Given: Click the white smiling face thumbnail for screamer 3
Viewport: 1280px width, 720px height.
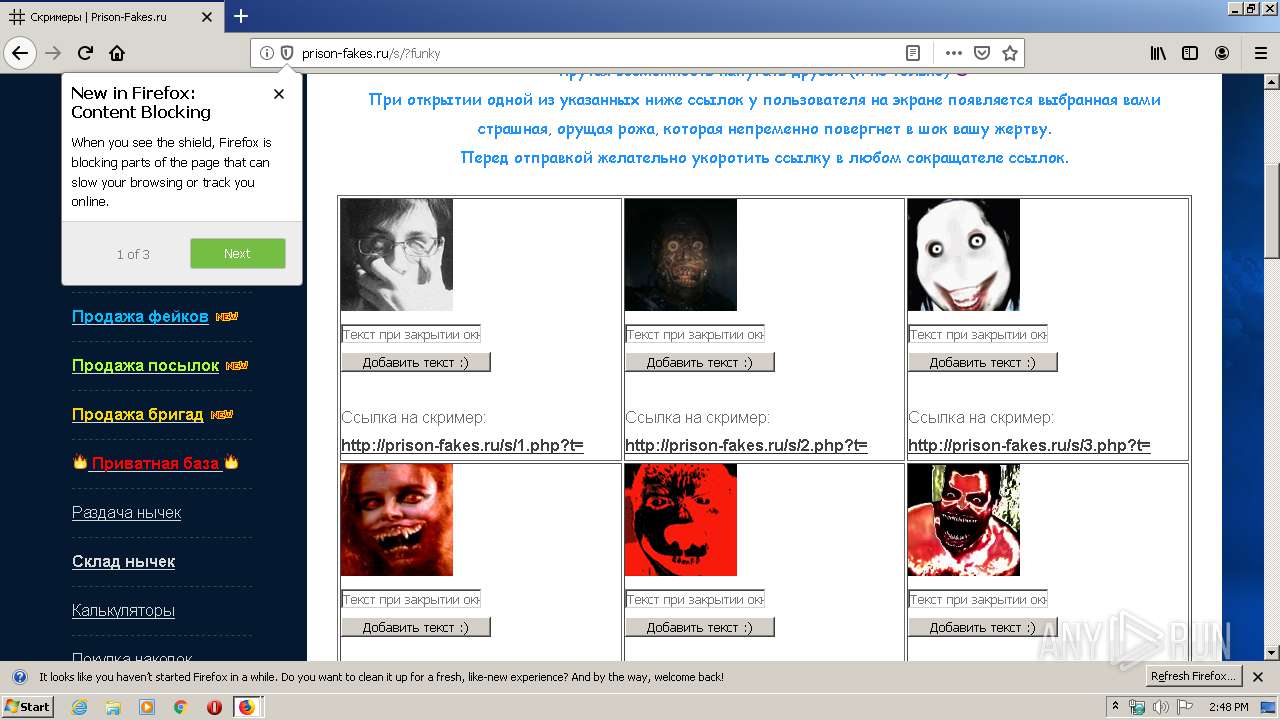Looking at the screenshot, I should click(x=964, y=255).
